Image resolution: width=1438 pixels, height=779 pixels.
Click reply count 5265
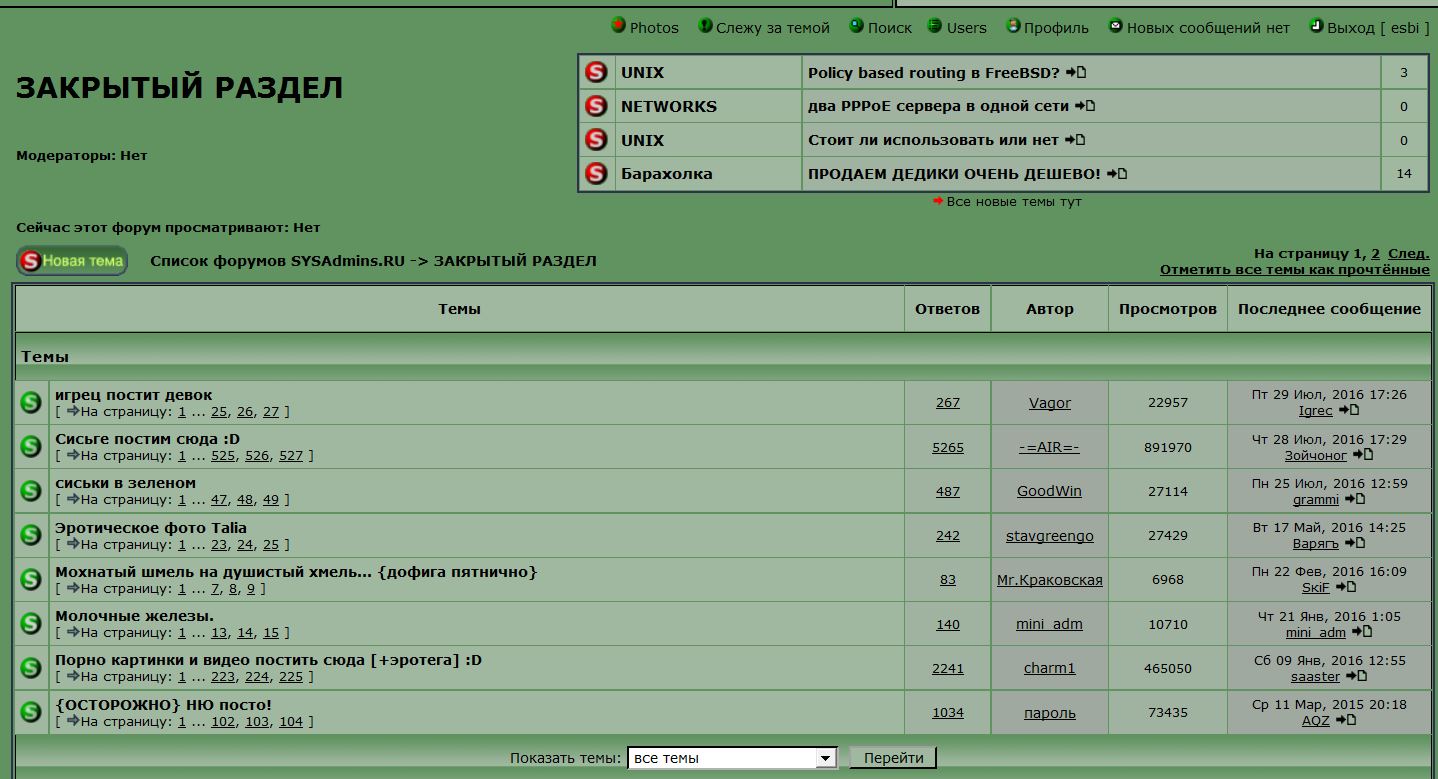click(948, 447)
